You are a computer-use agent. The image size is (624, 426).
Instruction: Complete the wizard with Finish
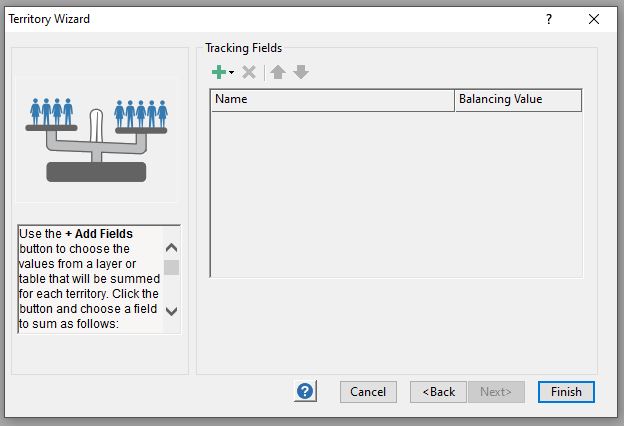pos(566,392)
